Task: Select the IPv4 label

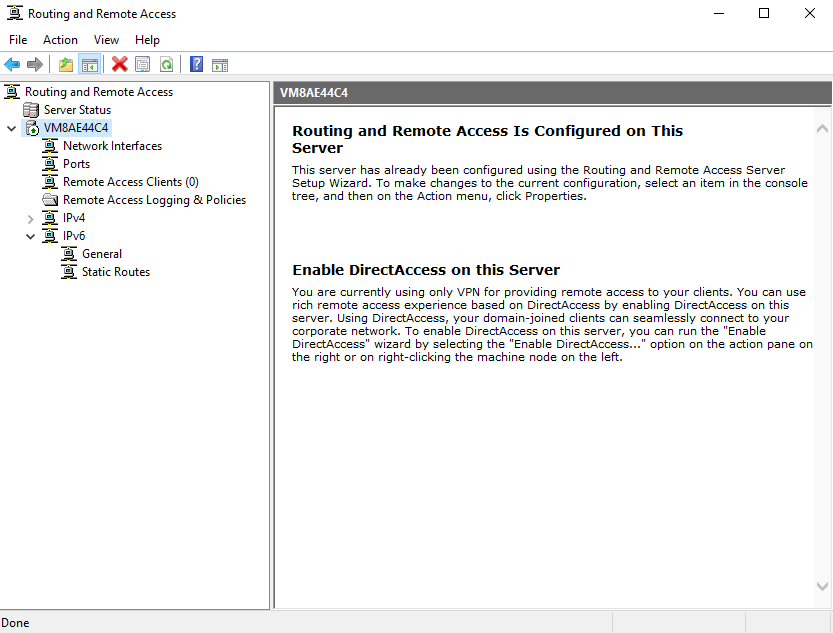Action: [x=74, y=218]
